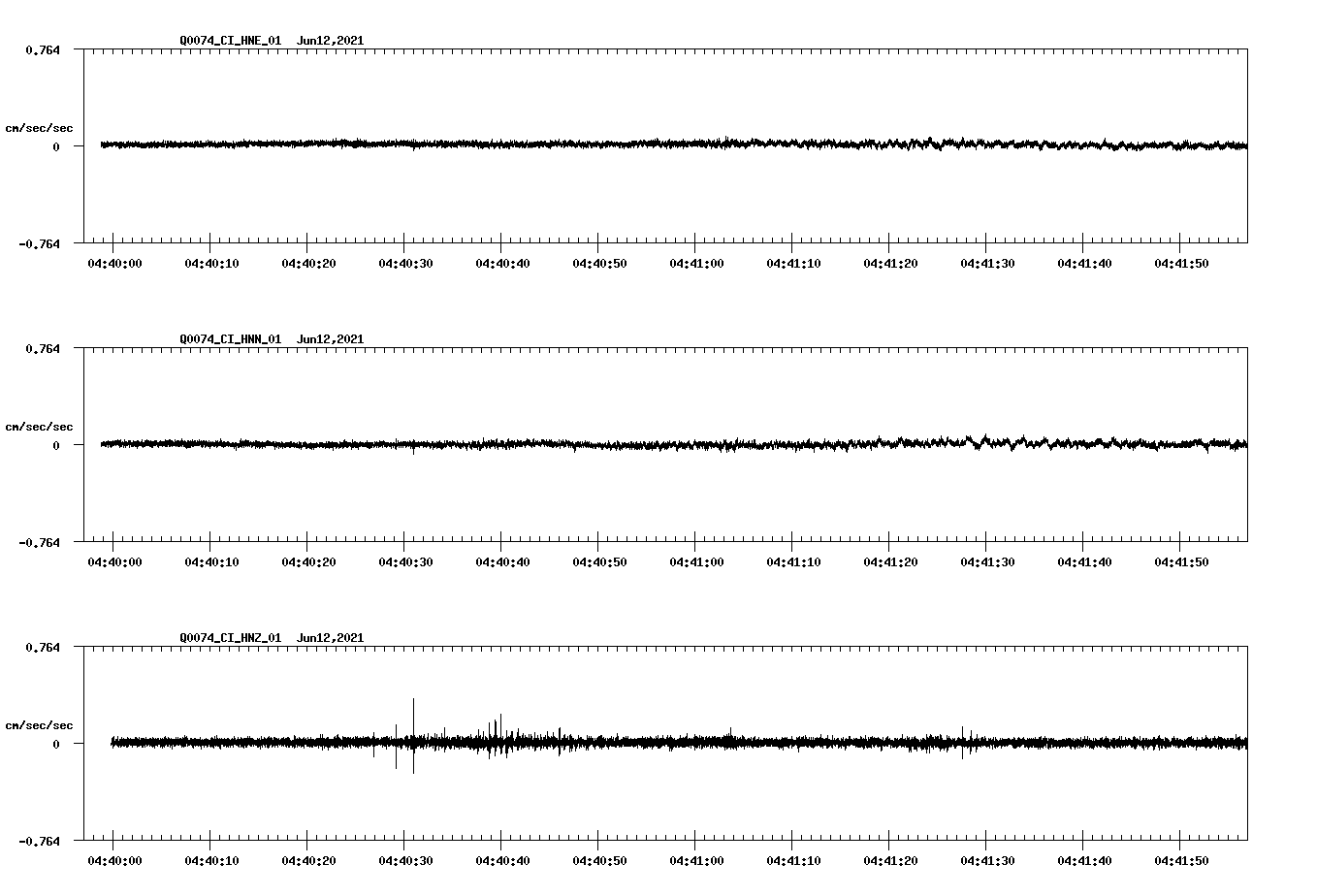This screenshot has height=896, width=1317.
Task: Click the 04:40:00 time label under HNE plot
Action: click(114, 264)
